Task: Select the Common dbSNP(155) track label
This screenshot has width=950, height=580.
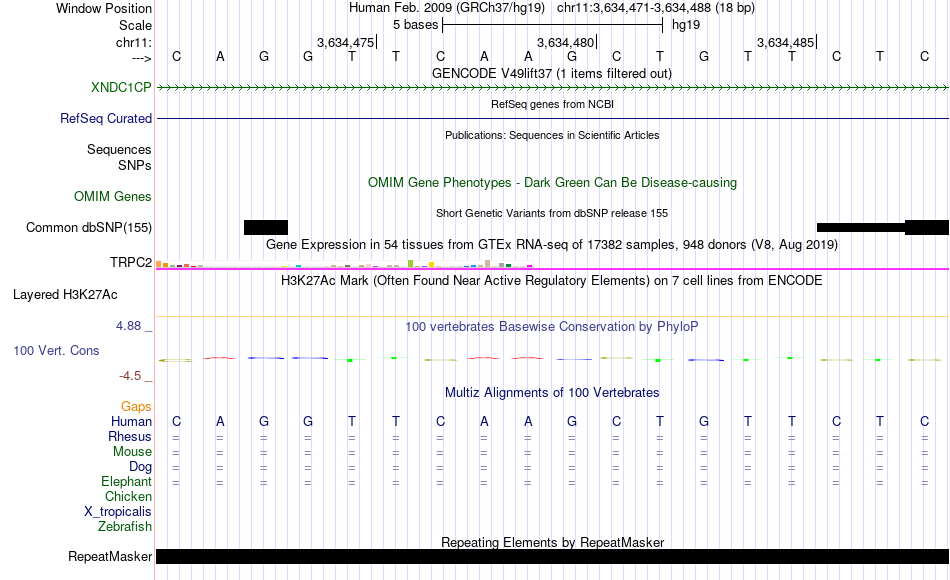Action: [89, 227]
